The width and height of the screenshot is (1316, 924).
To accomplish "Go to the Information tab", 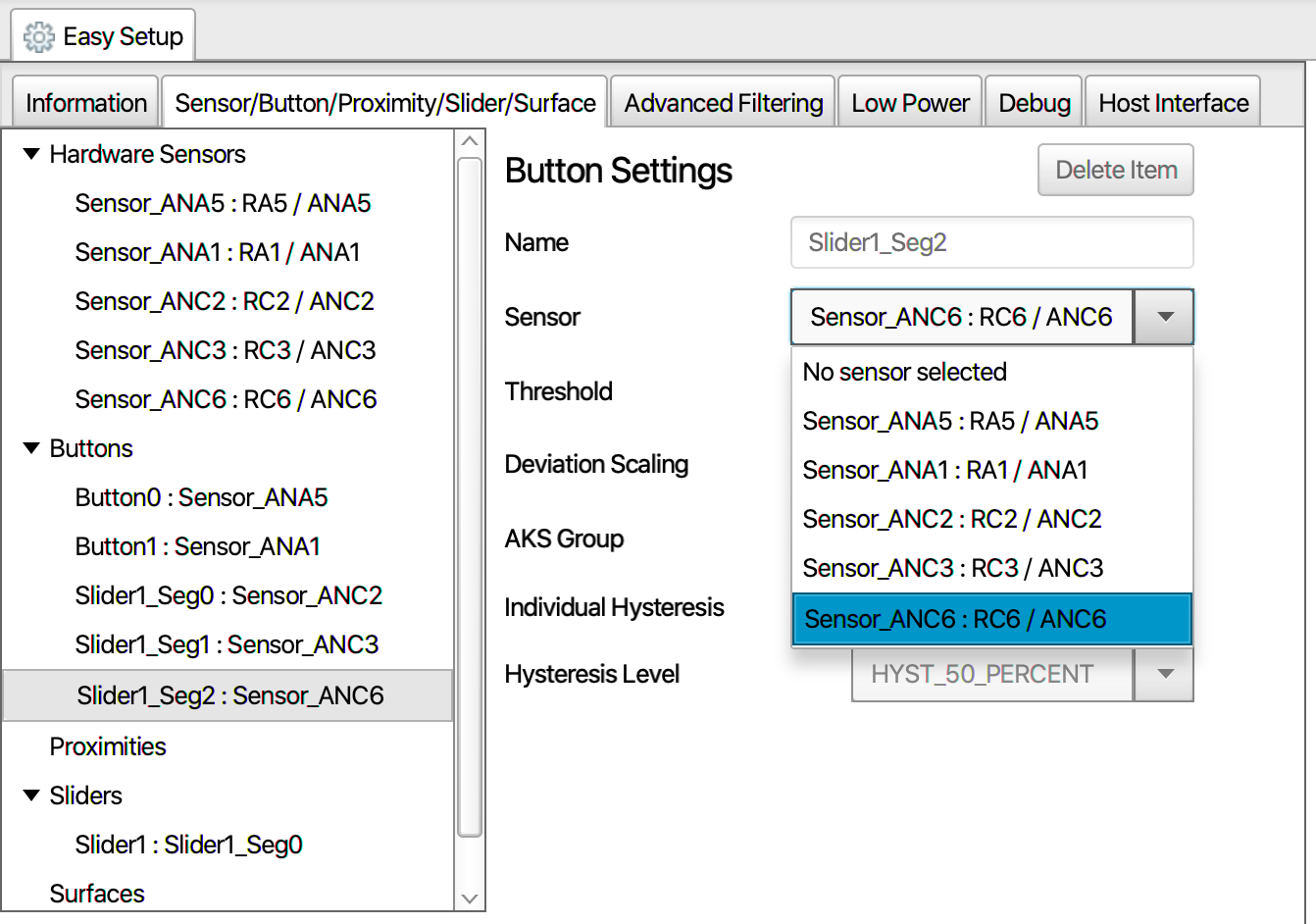I will 84,102.
